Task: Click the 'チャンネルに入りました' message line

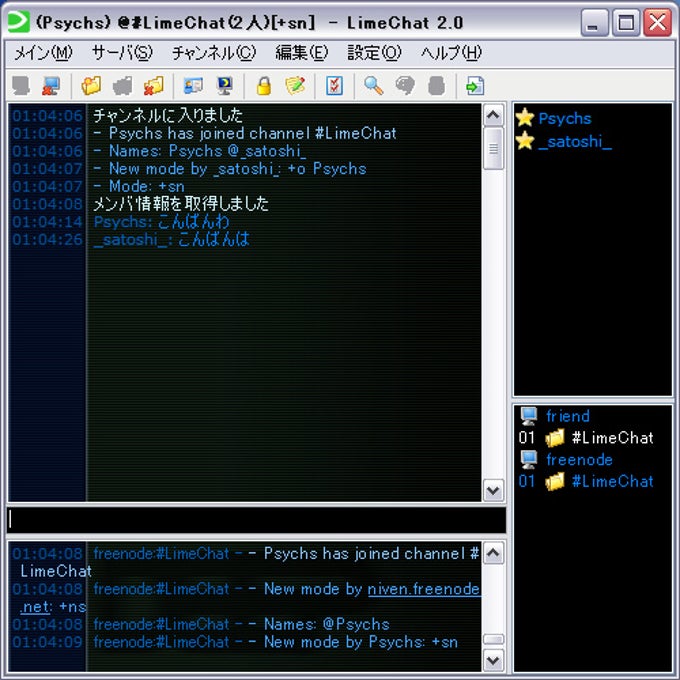Action: click(168, 115)
